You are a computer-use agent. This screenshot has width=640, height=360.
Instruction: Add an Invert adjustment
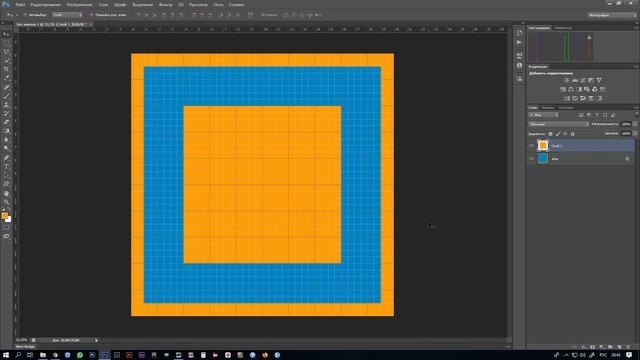tap(567, 98)
